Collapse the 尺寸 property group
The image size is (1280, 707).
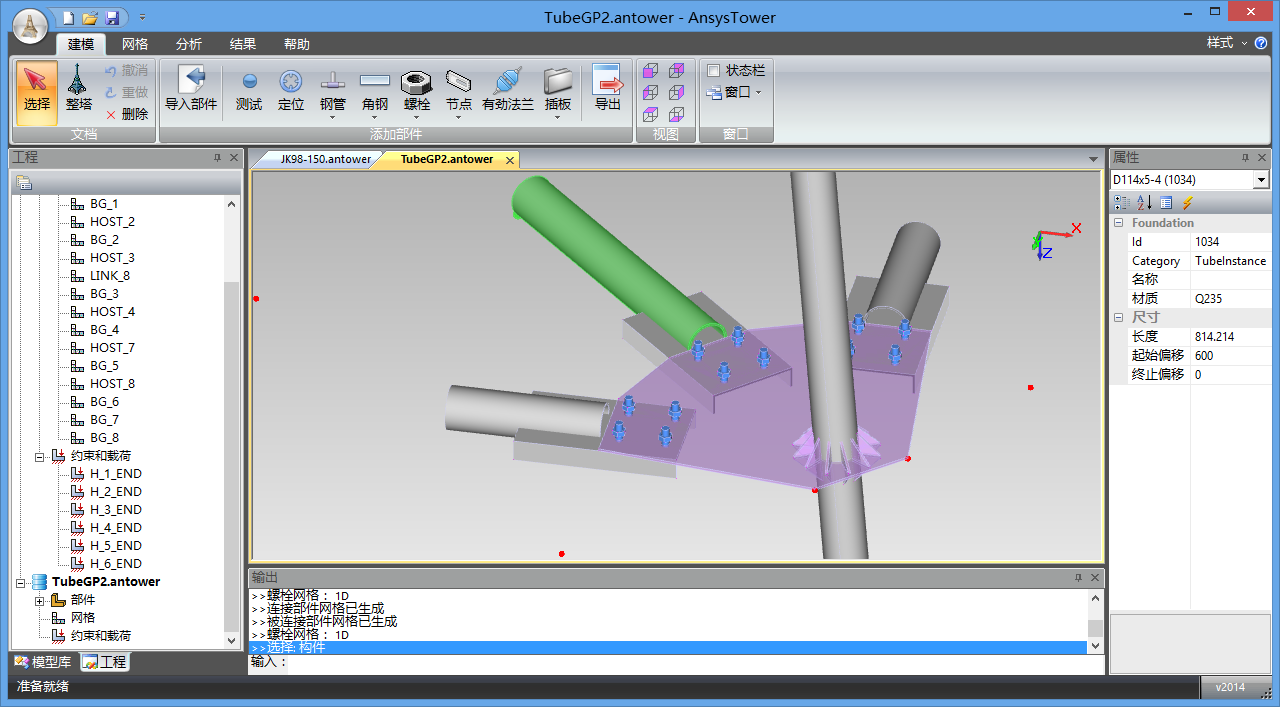point(1119,317)
